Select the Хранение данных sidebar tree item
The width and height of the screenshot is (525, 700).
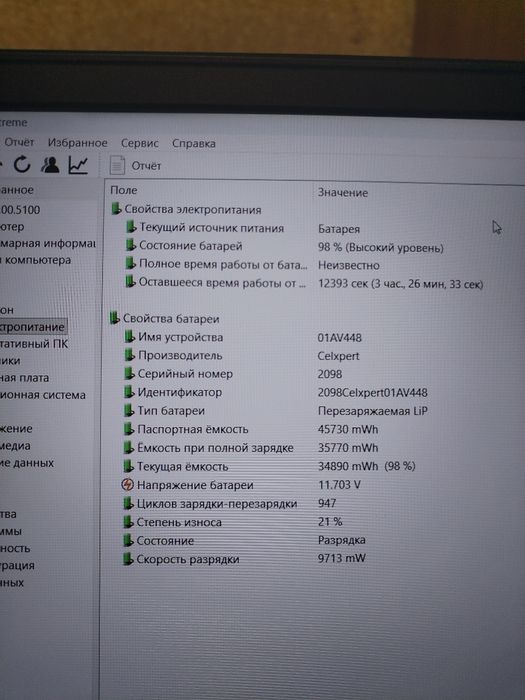point(27,463)
